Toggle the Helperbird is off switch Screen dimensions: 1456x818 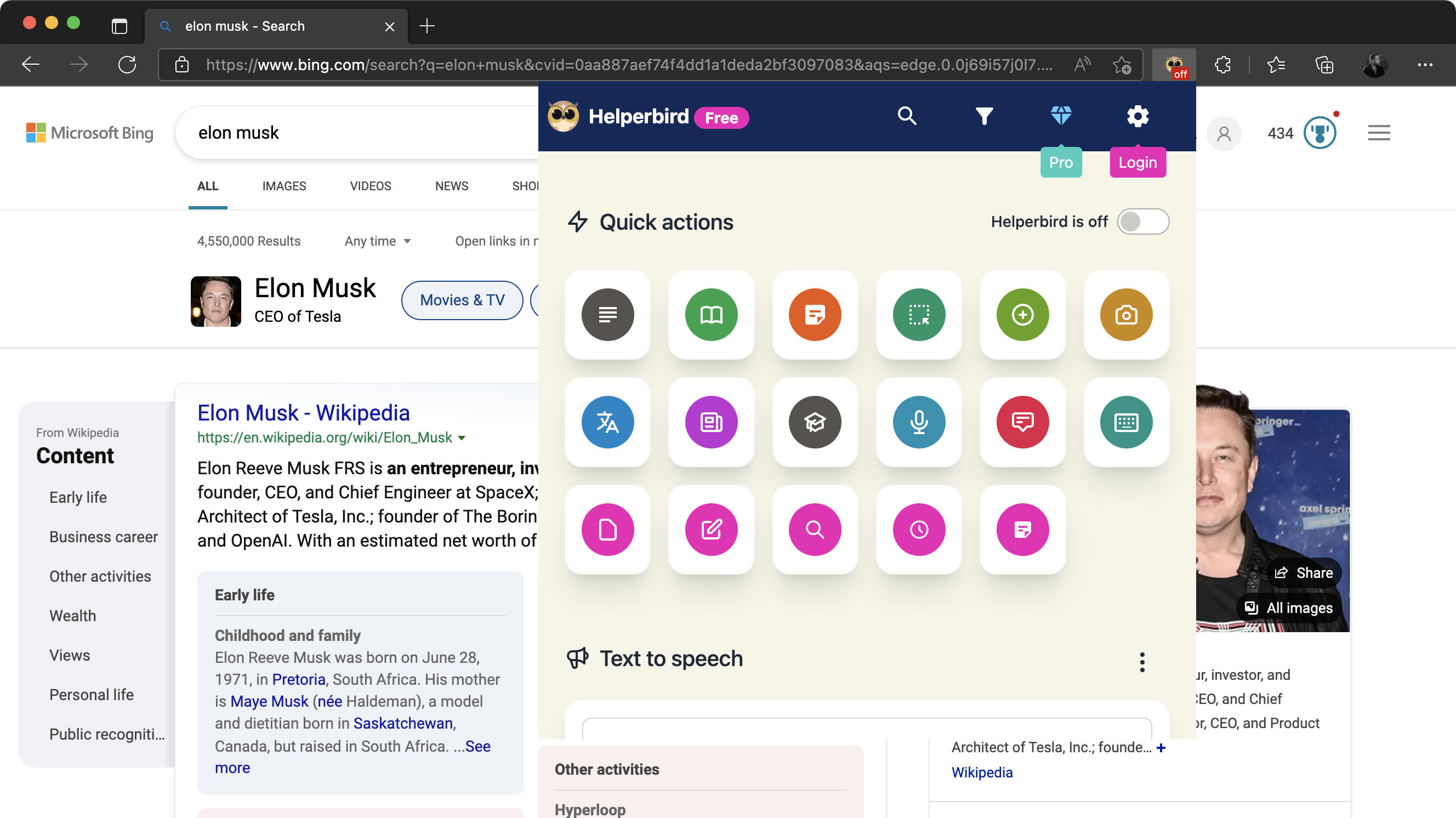1142,221
